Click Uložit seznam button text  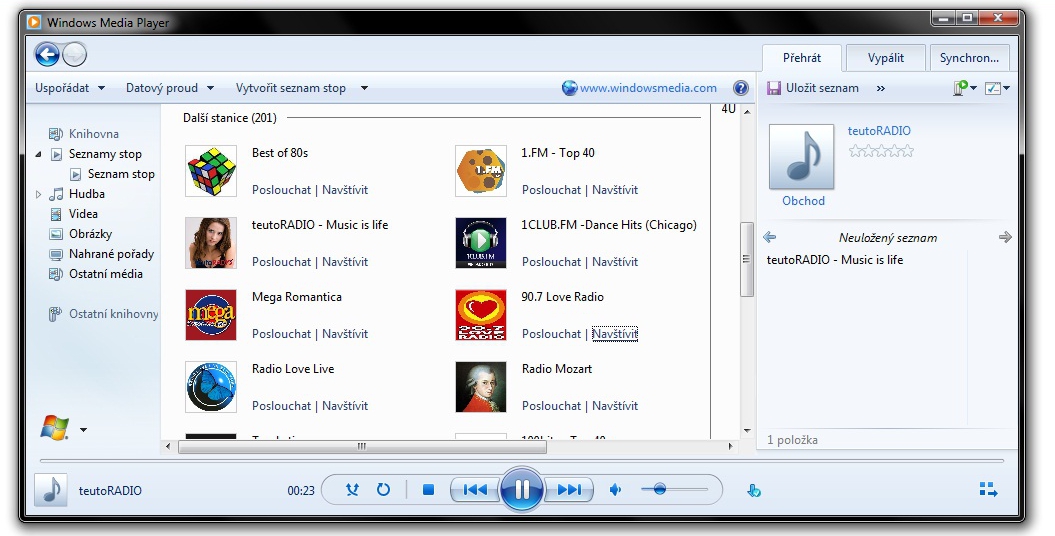[x=822, y=88]
